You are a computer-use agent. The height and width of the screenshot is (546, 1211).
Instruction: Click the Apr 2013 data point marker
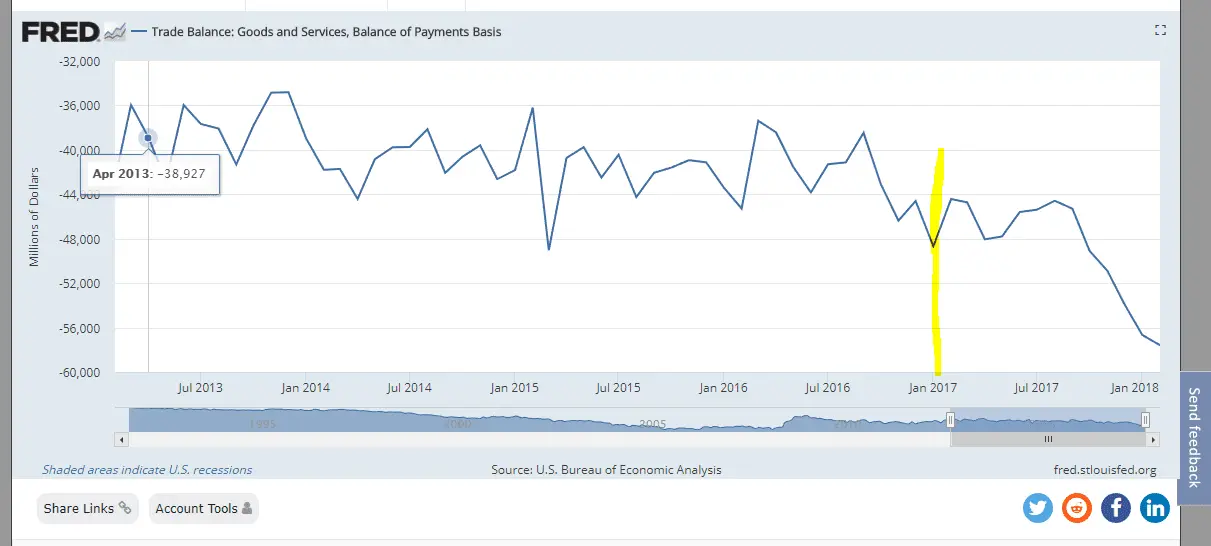tap(148, 138)
